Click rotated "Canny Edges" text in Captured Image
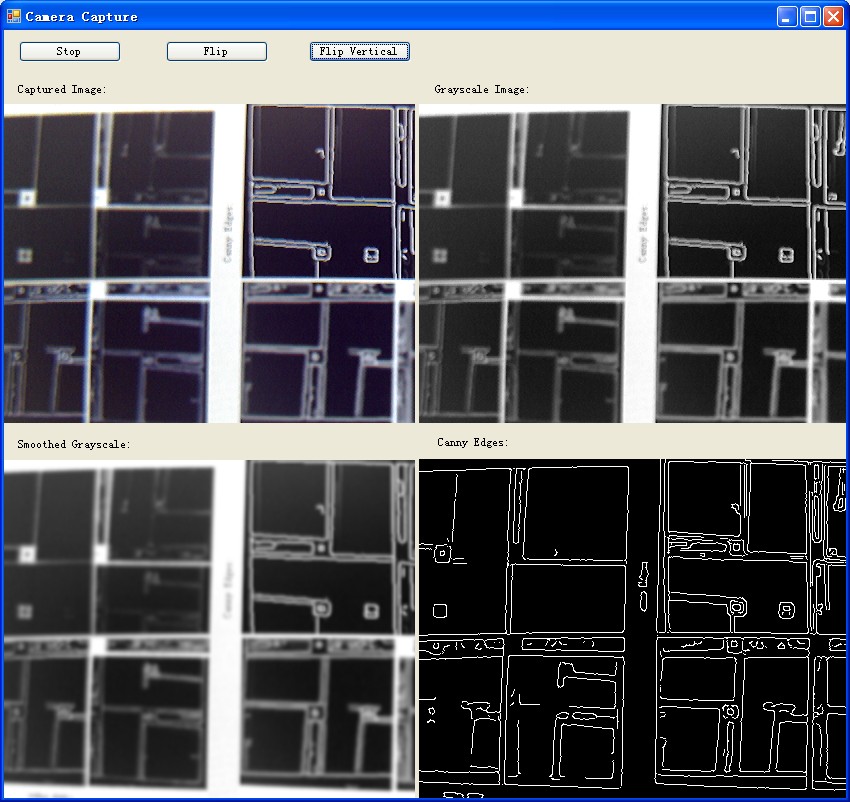The height and width of the screenshot is (802, 850). 229,233
